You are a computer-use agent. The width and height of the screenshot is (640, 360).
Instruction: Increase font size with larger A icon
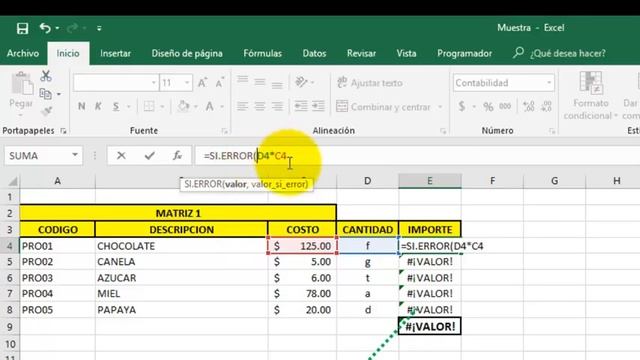click(202, 83)
